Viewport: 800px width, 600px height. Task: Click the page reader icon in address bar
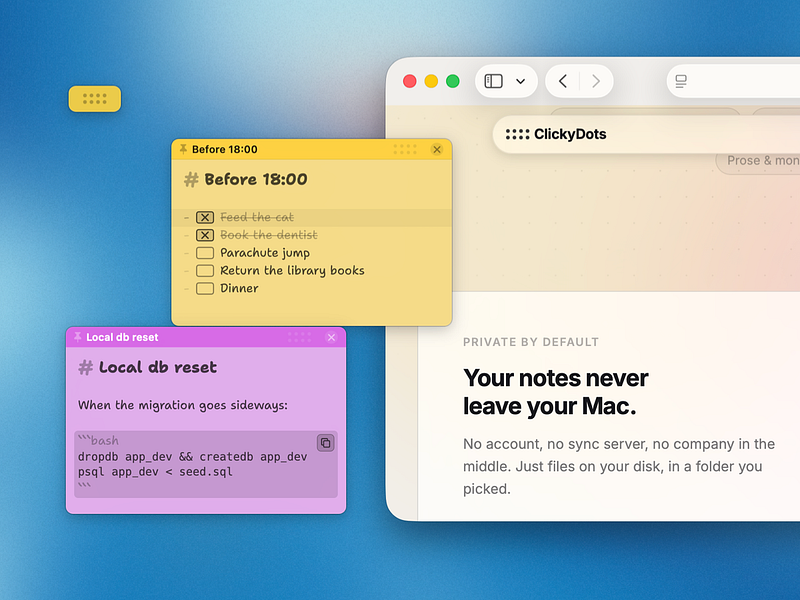(x=681, y=81)
